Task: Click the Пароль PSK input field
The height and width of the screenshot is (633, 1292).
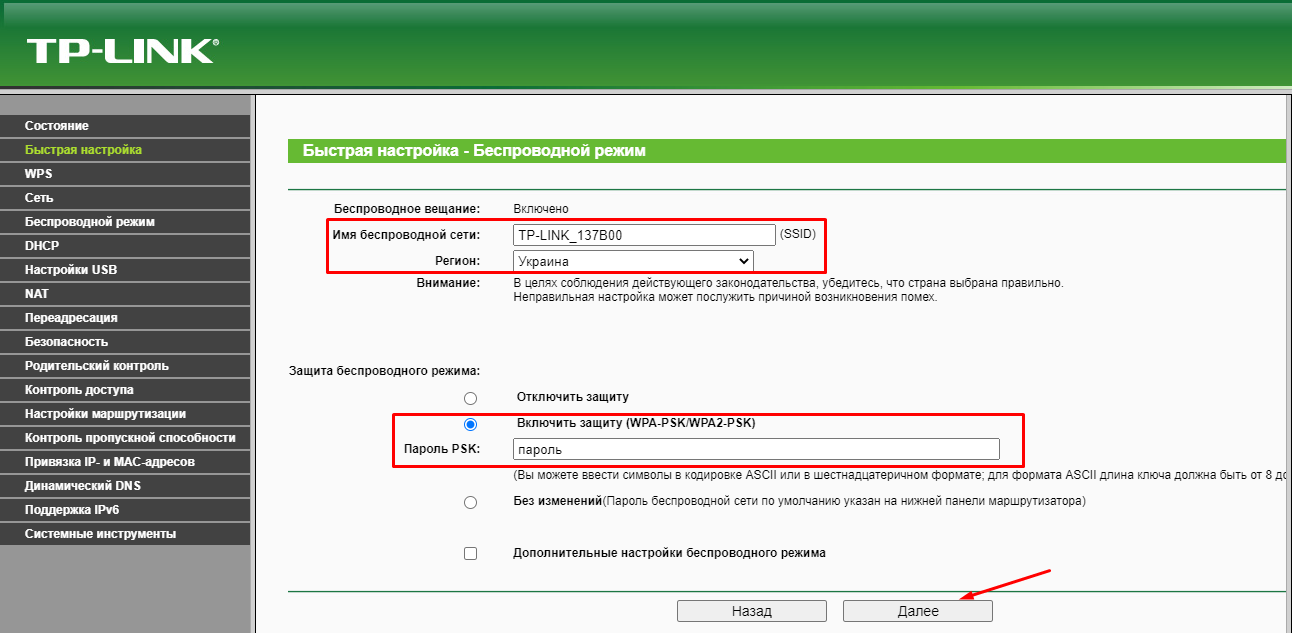Action: click(x=756, y=449)
